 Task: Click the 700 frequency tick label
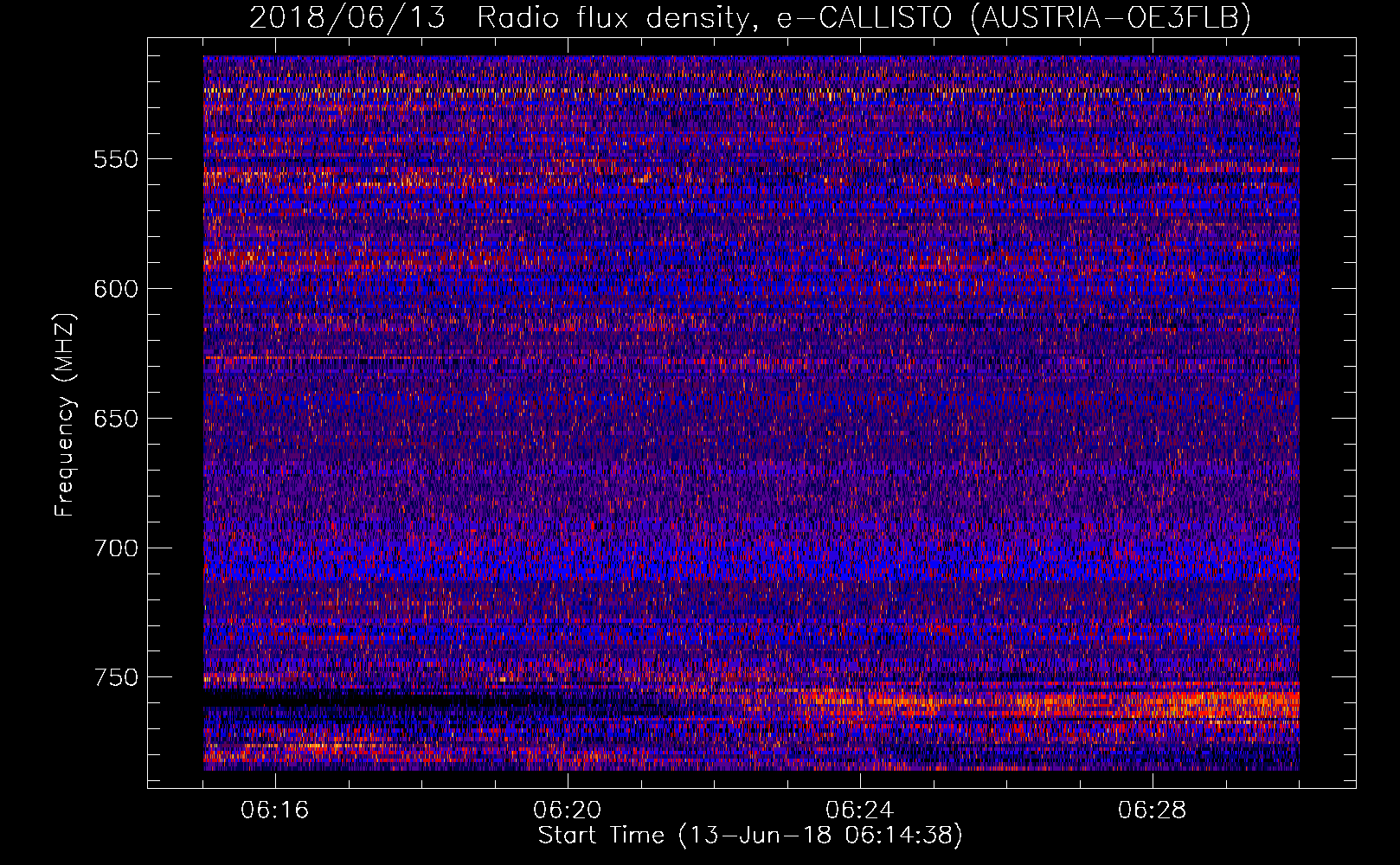pos(116,548)
